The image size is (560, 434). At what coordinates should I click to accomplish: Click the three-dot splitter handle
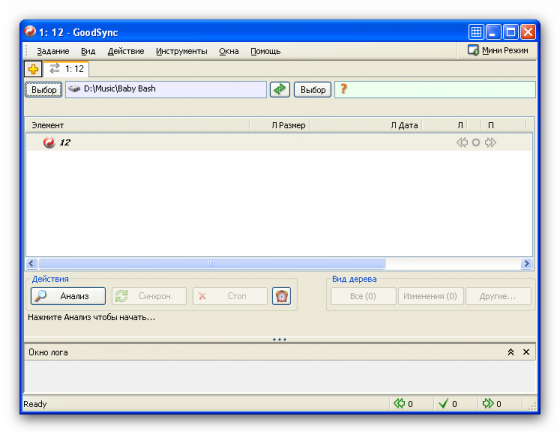click(x=279, y=339)
